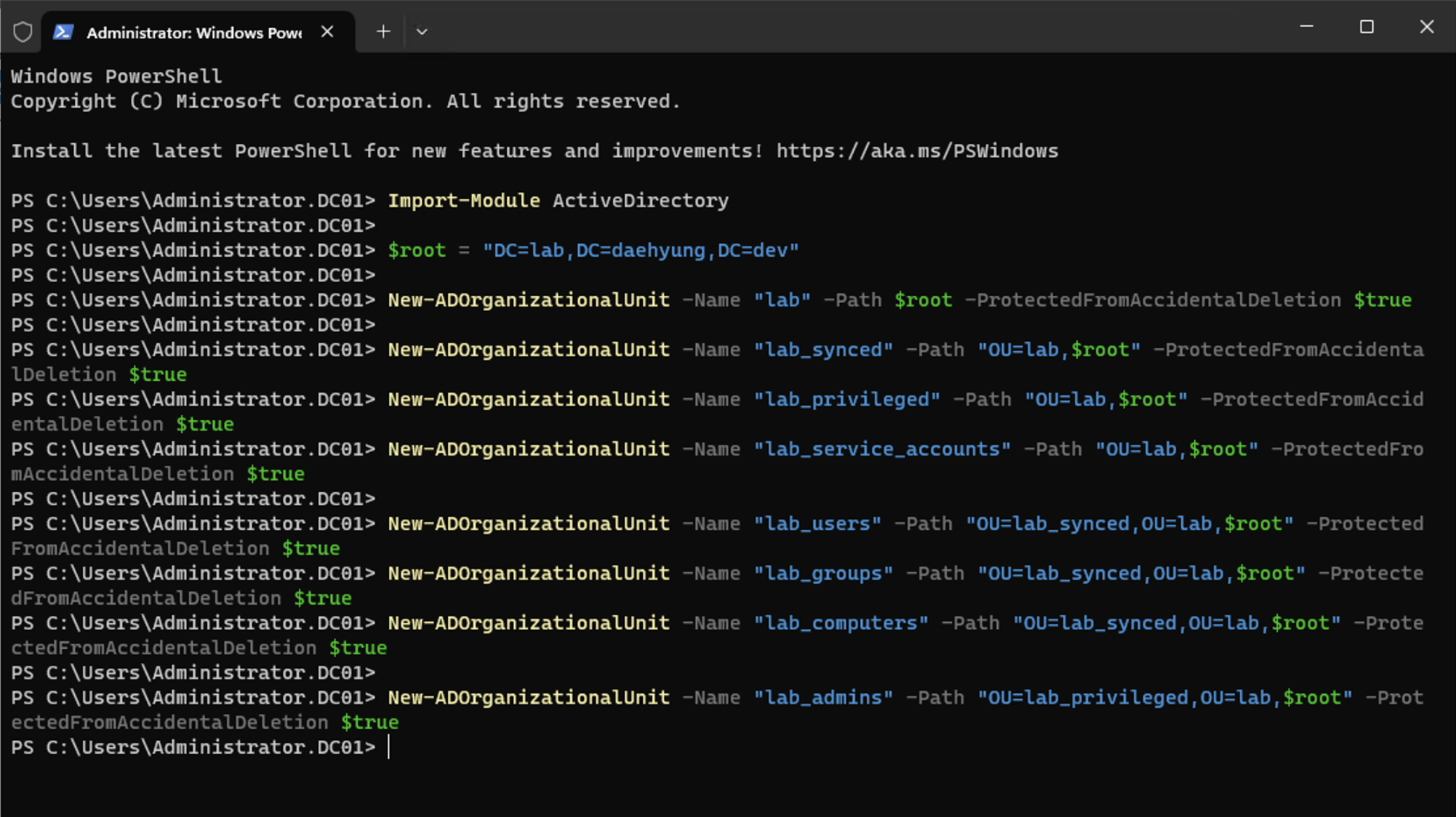Click the Microsoft copyright line
The height and width of the screenshot is (817, 1456).
coord(345,101)
